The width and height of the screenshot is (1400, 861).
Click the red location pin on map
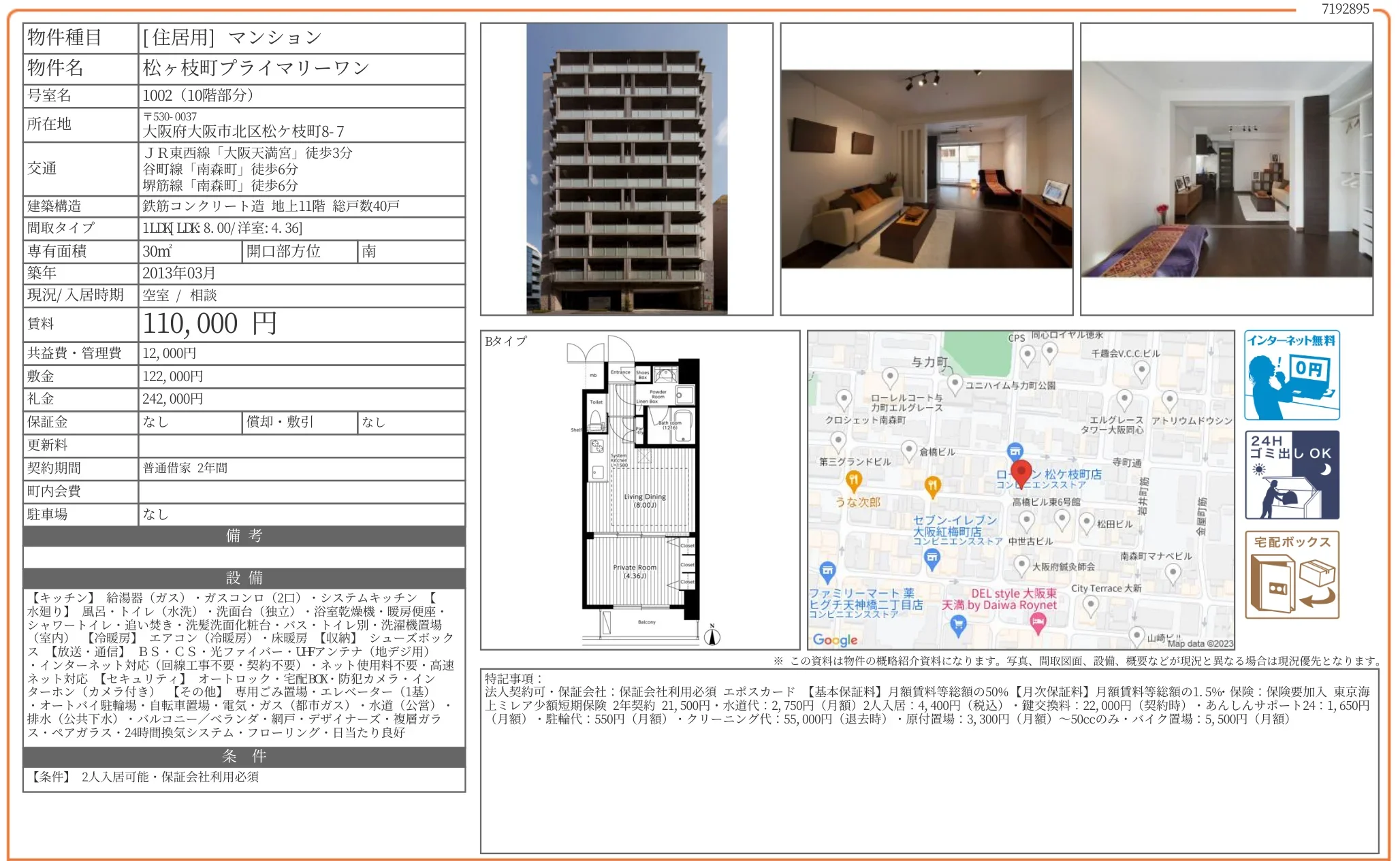coord(1020,472)
